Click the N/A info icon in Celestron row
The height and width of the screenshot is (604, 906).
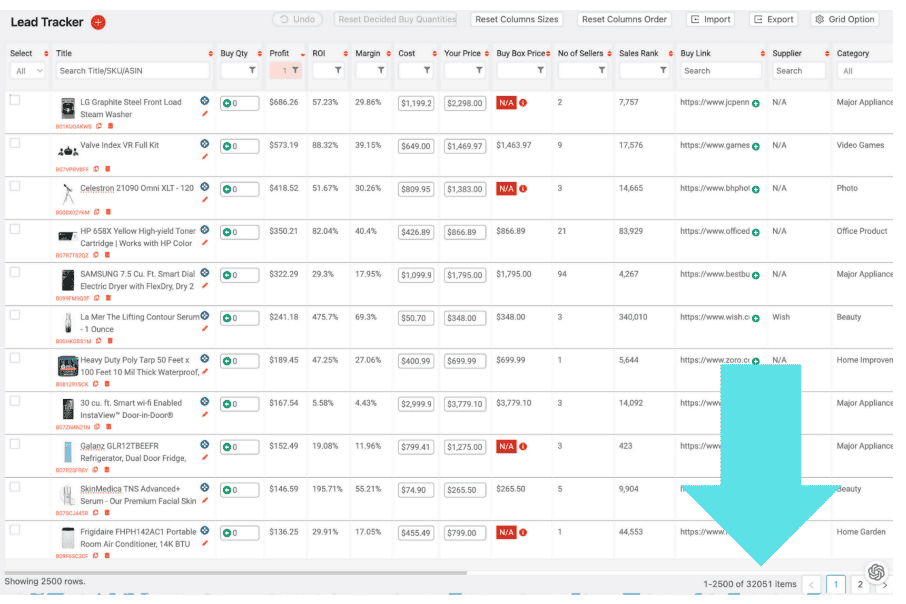click(x=523, y=189)
